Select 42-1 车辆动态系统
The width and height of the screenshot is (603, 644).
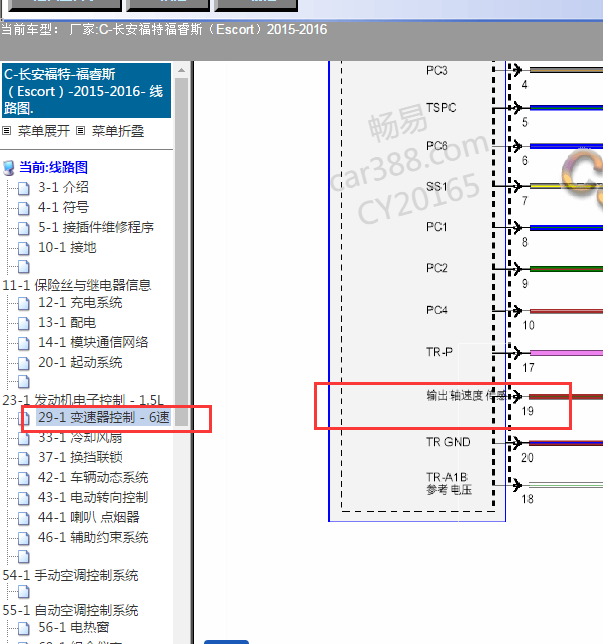(x=93, y=477)
